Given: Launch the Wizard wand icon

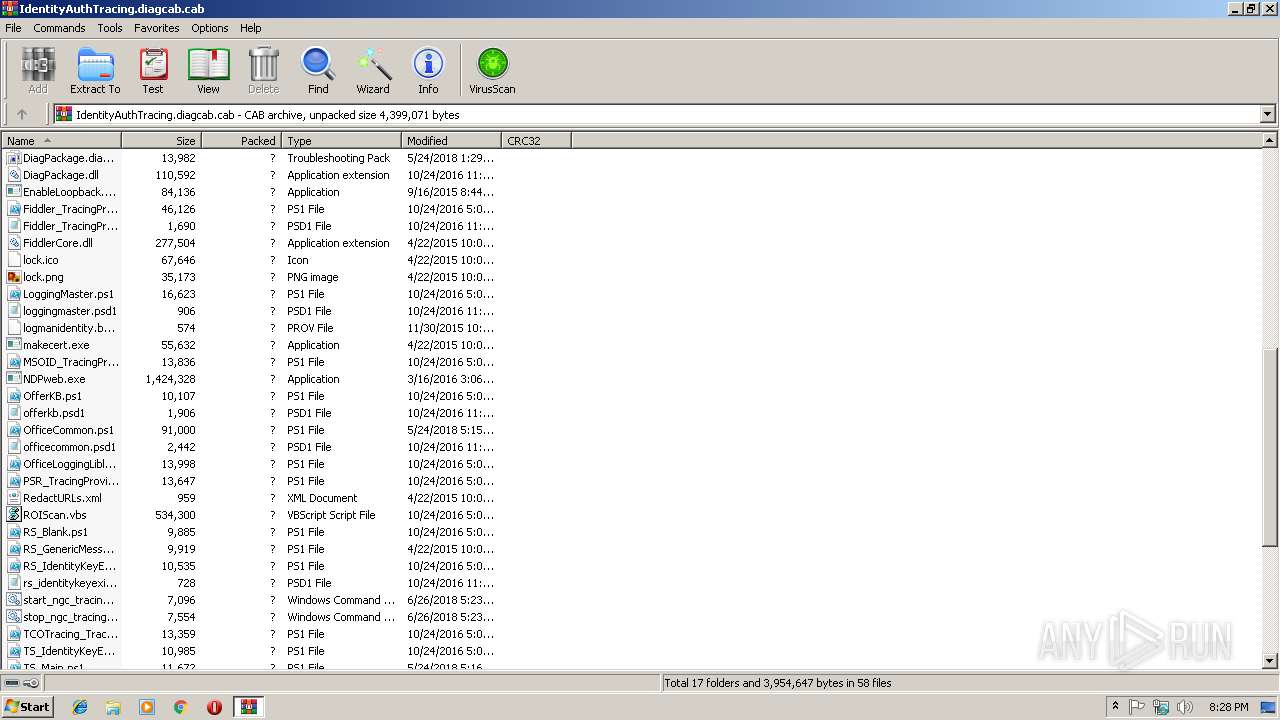Looking at the screenshot, I should click(373, 71).
